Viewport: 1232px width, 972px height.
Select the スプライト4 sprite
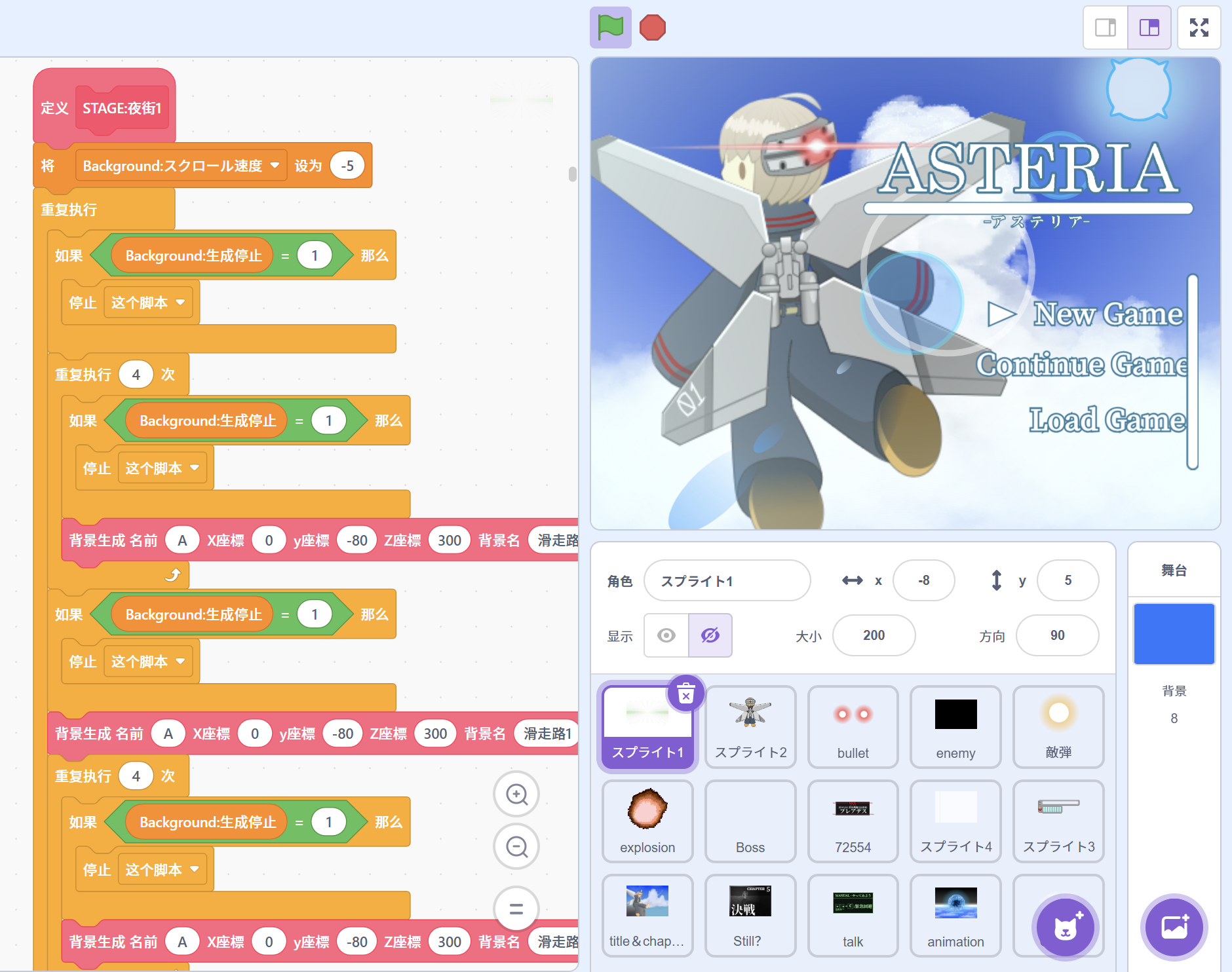[x=955, y=821]
